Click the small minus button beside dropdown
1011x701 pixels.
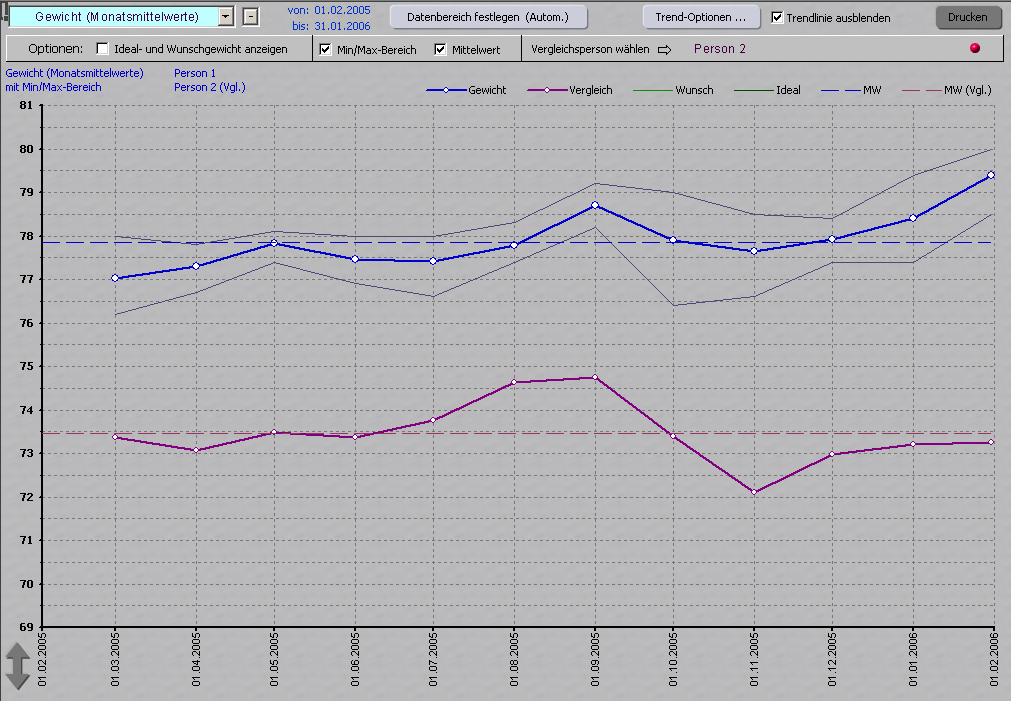point(251,17)
